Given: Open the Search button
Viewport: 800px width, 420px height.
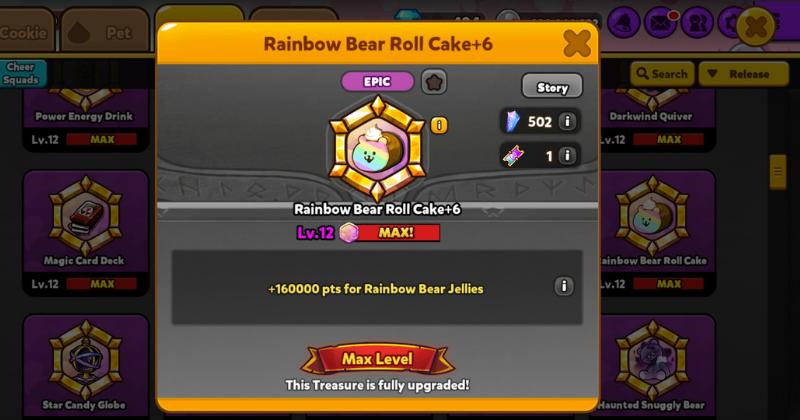Looking at the screenshot, I should coord(662,74).
